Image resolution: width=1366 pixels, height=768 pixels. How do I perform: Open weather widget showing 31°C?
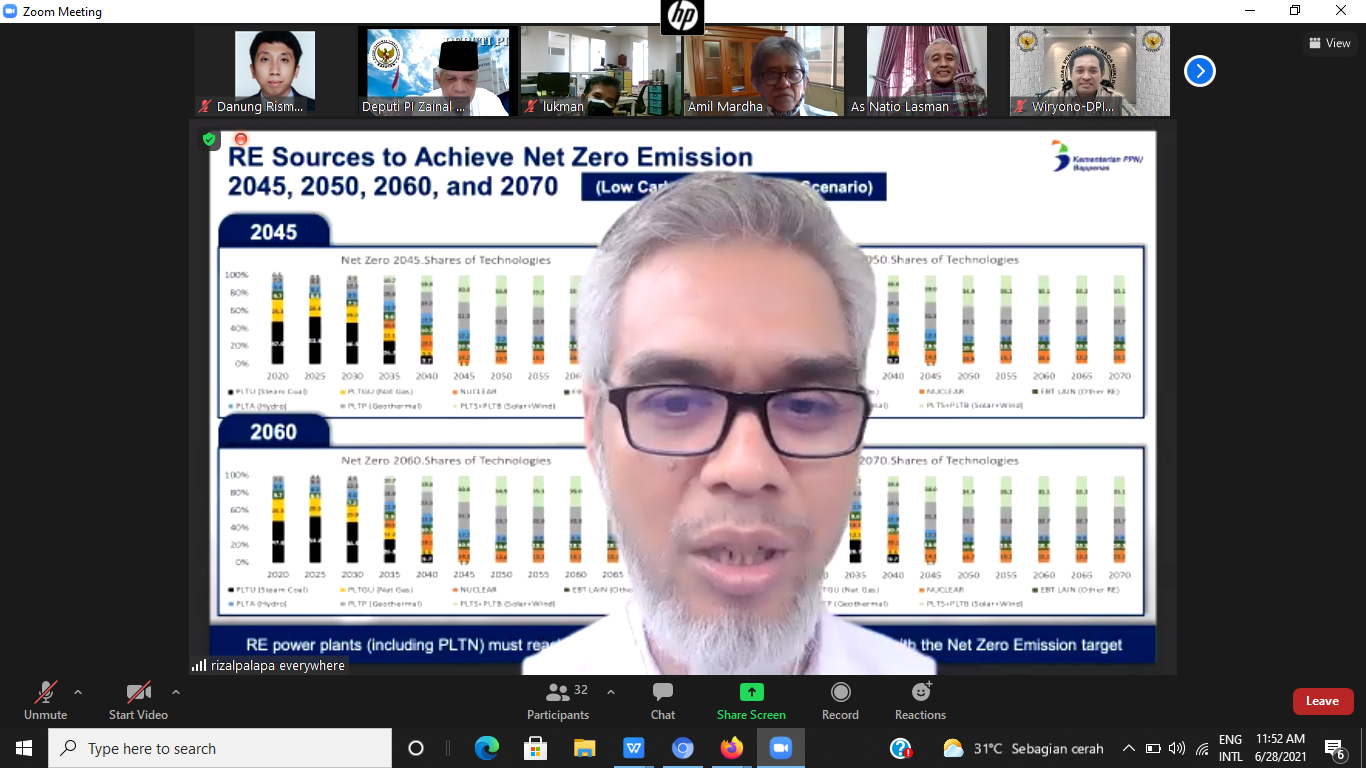tap(1023, 748)
